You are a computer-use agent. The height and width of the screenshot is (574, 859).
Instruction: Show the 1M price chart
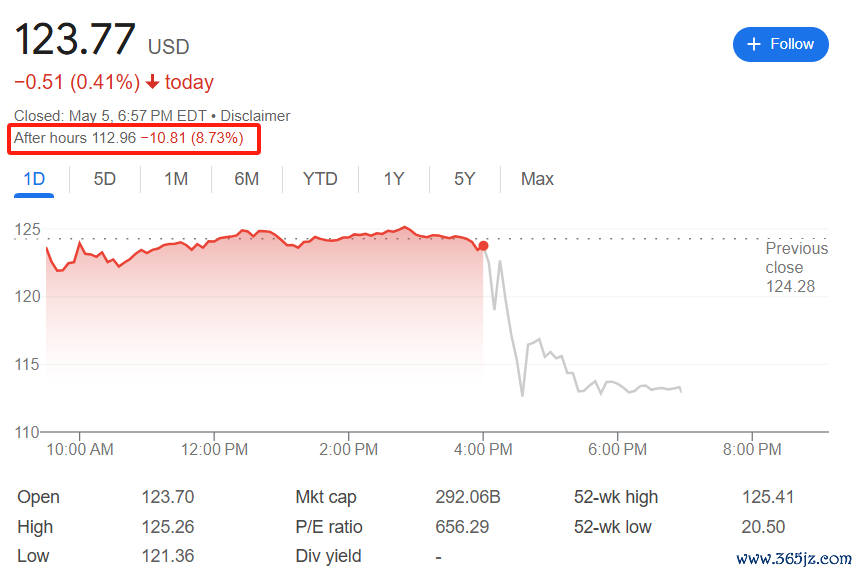coord(176,179)
